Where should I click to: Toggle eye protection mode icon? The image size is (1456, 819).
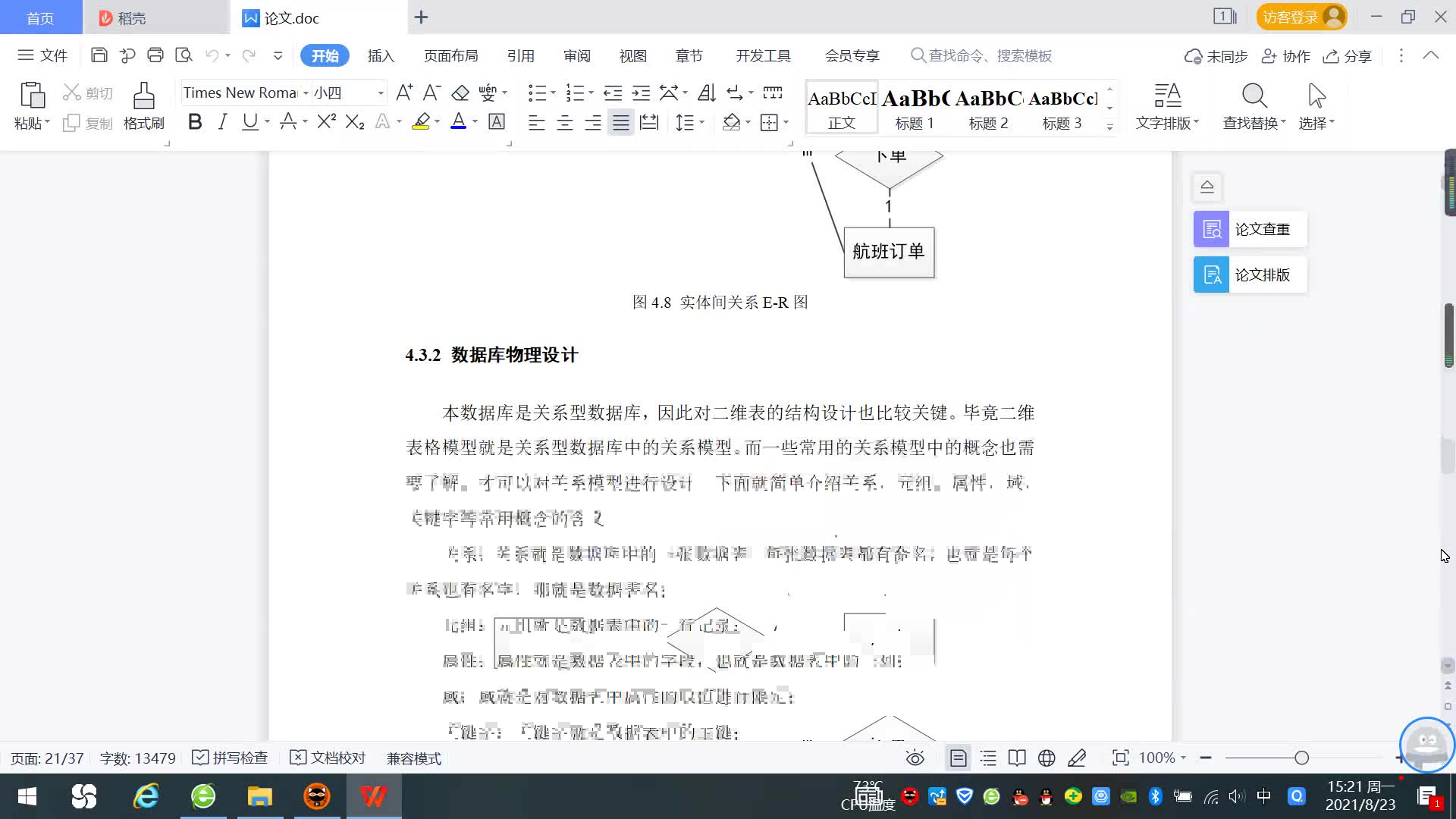point(915,758)
